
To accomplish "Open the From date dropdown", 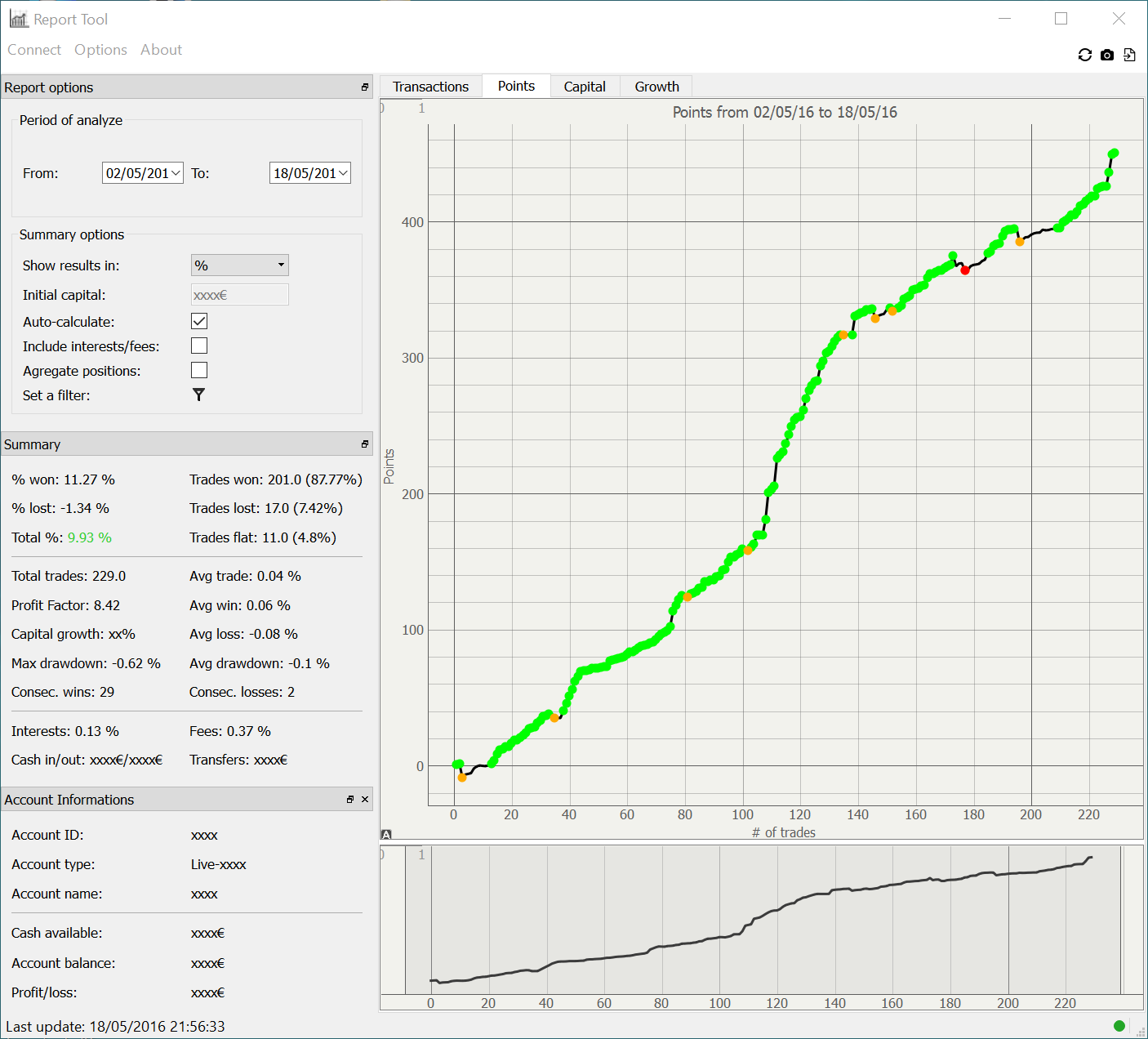I will click(176, 173).
